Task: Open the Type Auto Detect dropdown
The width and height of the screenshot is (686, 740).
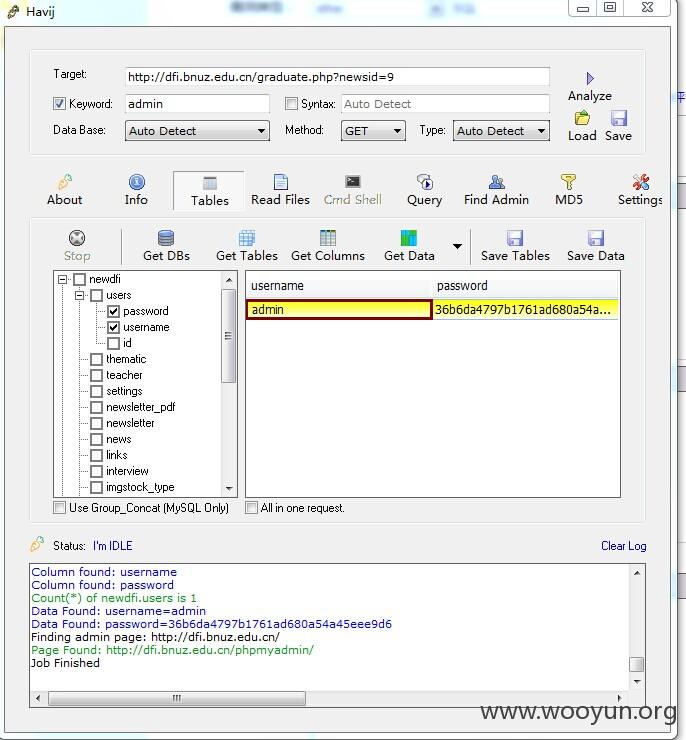Action: click(x=501, y=131)
